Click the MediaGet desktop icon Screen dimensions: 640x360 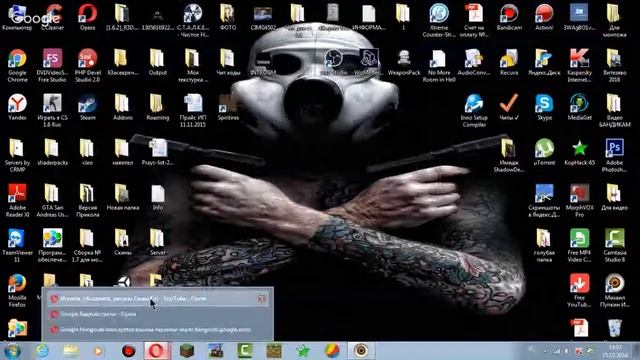(579, 107)
